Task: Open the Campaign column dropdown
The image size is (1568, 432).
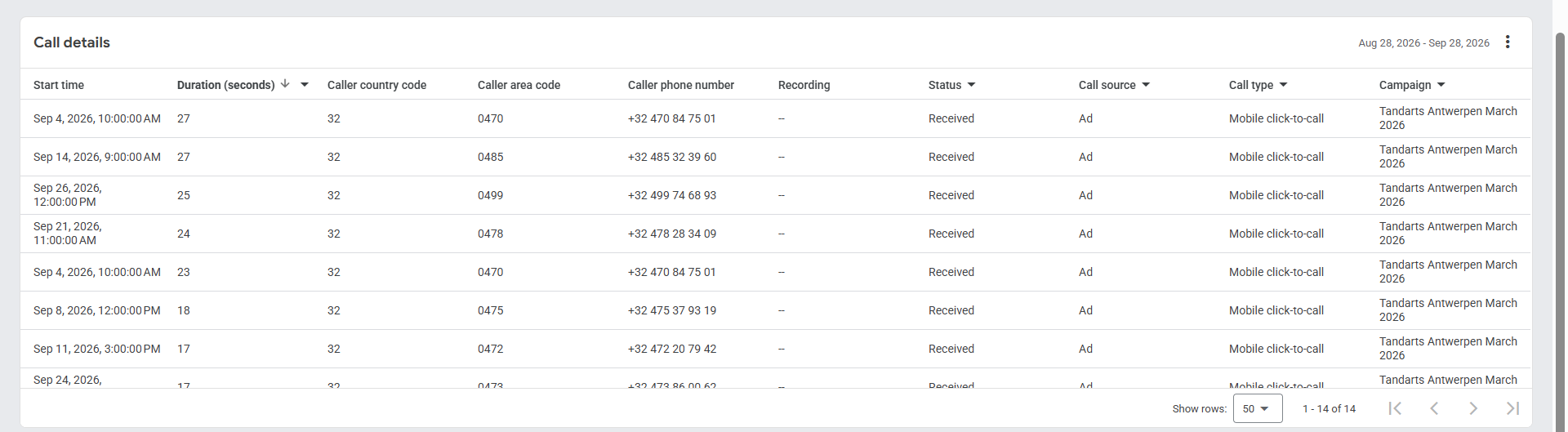Action: pos(1441,85)
